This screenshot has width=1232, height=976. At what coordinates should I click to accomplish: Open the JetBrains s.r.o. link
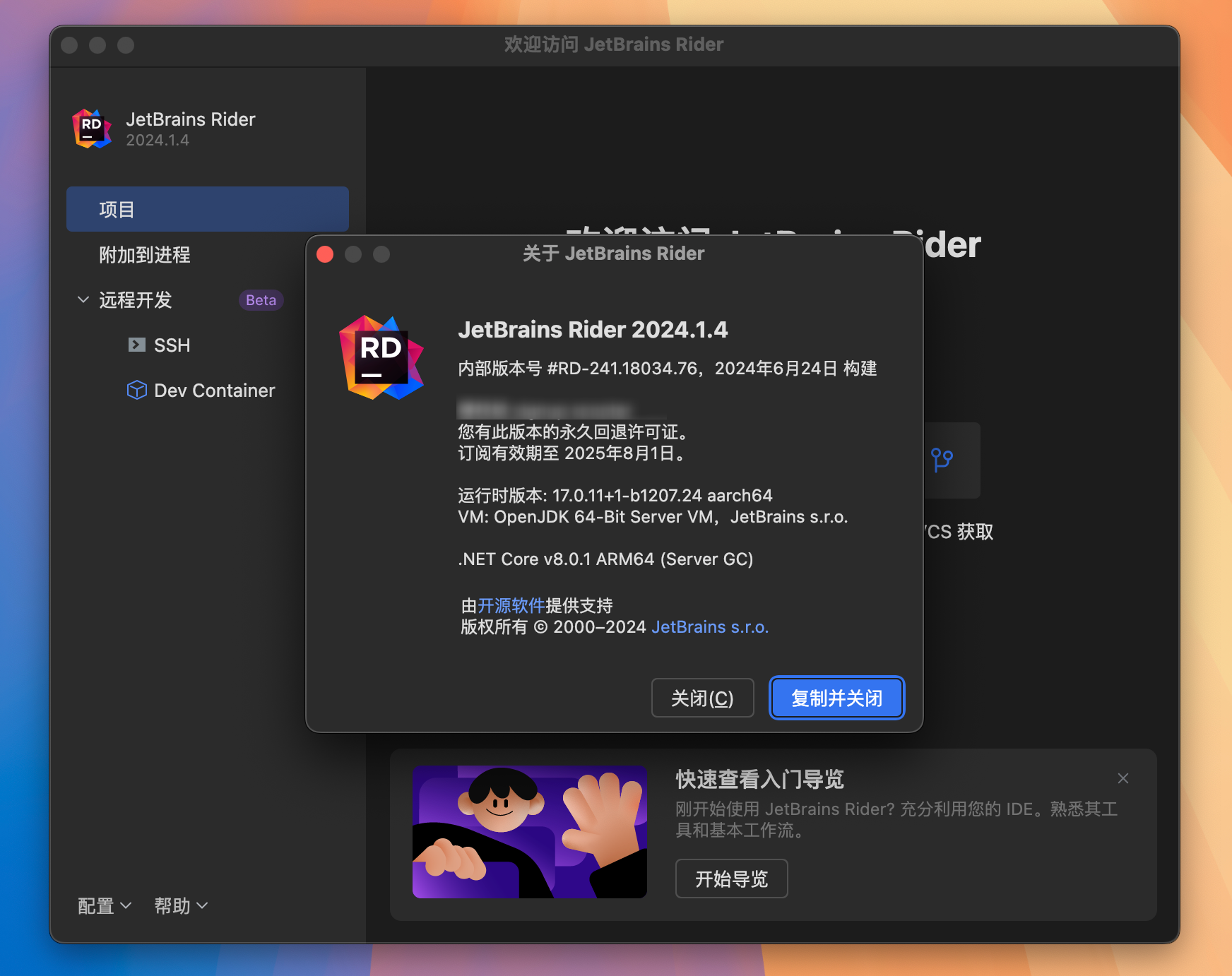pyautogui.click(x=710, y=627)
